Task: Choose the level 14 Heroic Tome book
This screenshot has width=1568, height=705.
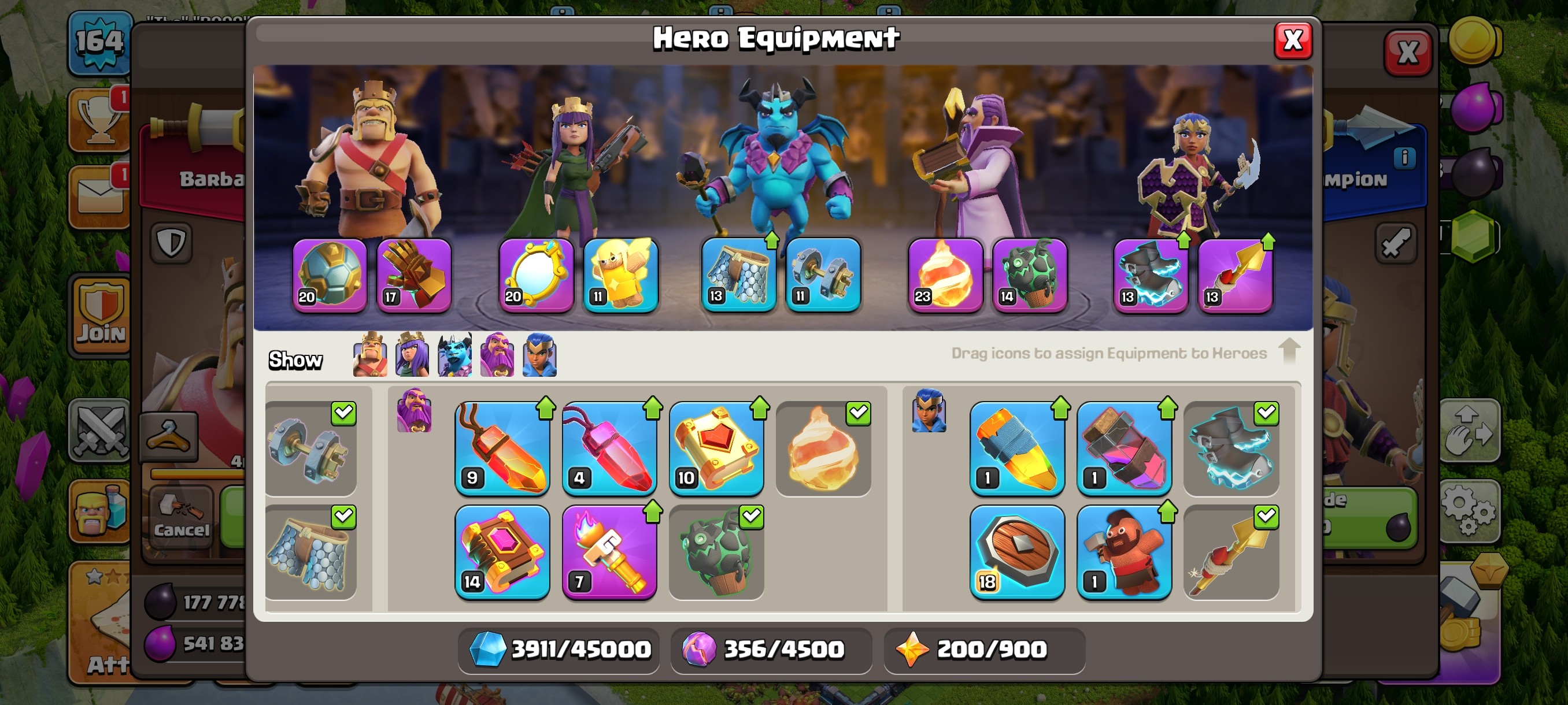Action: 502,552
